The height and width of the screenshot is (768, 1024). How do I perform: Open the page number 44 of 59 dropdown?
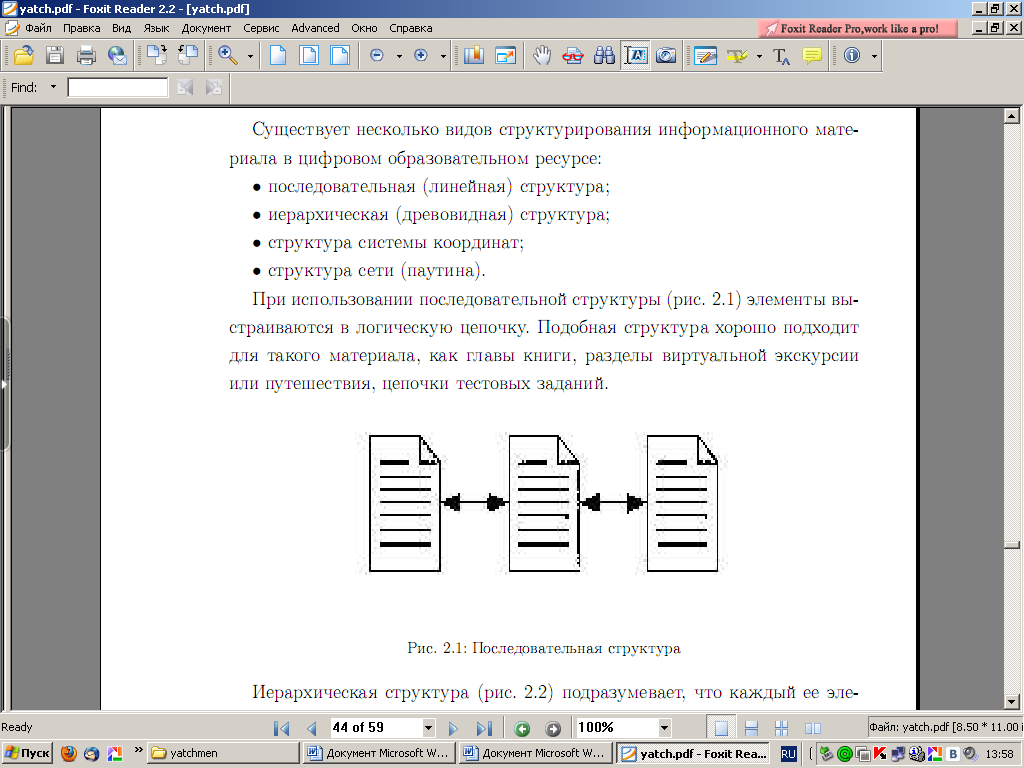pyautogui.click(x=428, y=728)
